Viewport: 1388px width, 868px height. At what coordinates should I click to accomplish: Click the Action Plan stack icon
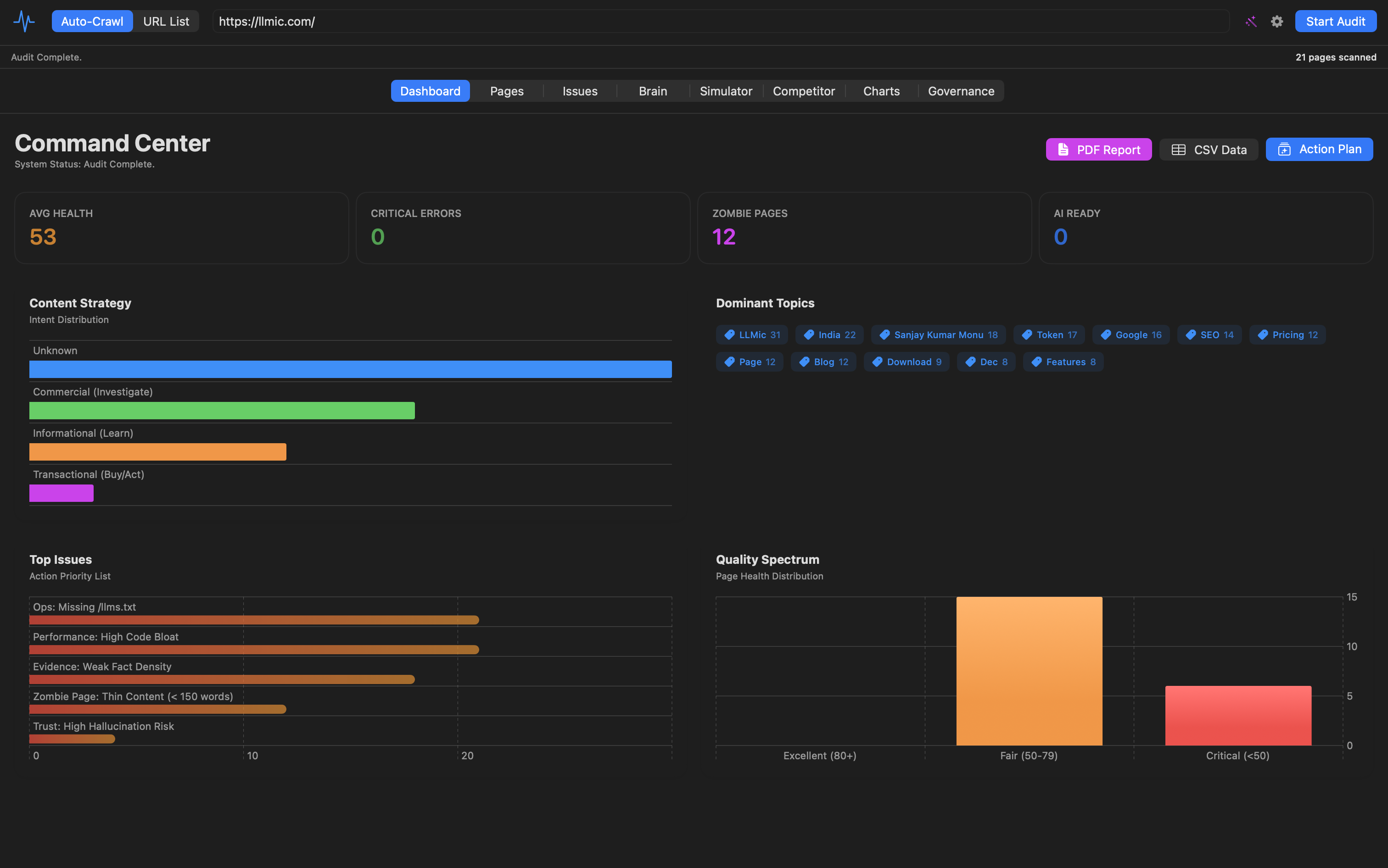tap(1284, 150)
